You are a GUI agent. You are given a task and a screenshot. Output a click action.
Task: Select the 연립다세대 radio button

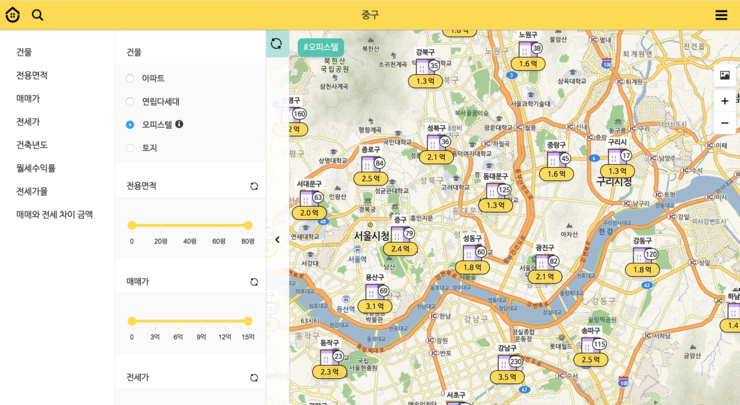[130, 101]
